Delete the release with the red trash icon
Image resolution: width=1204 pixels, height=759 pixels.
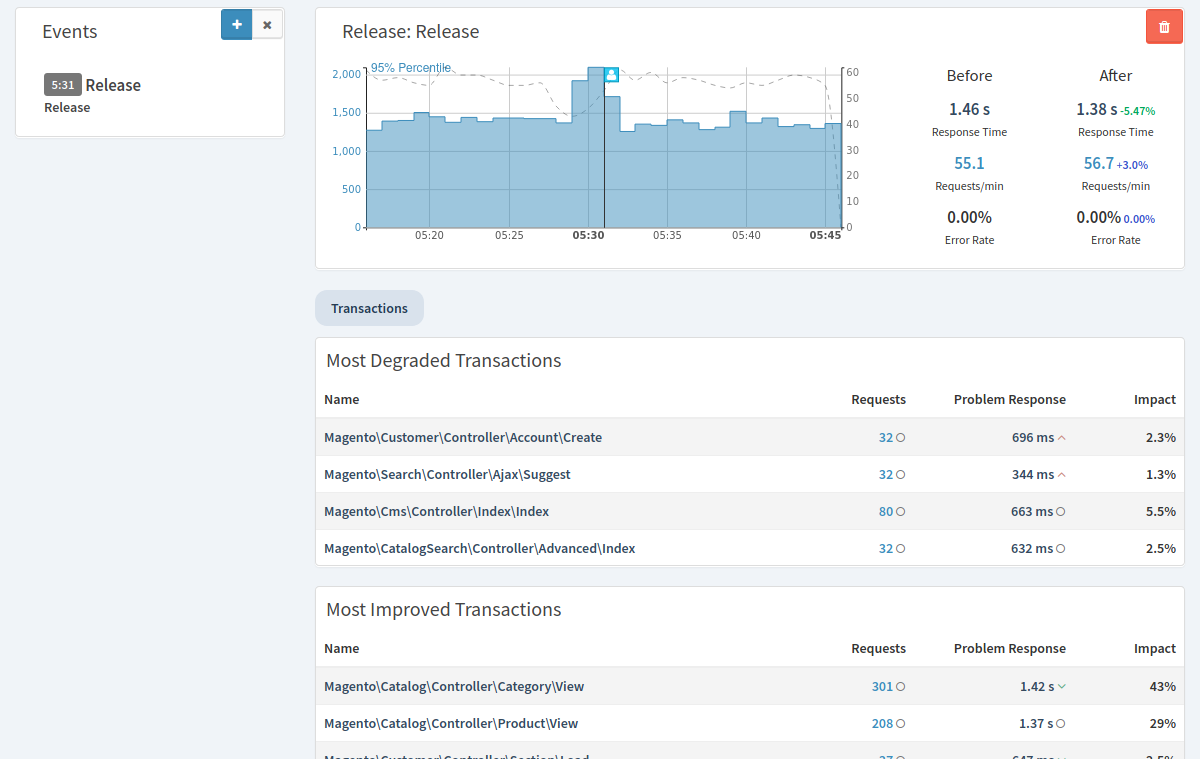[1164, 27]
